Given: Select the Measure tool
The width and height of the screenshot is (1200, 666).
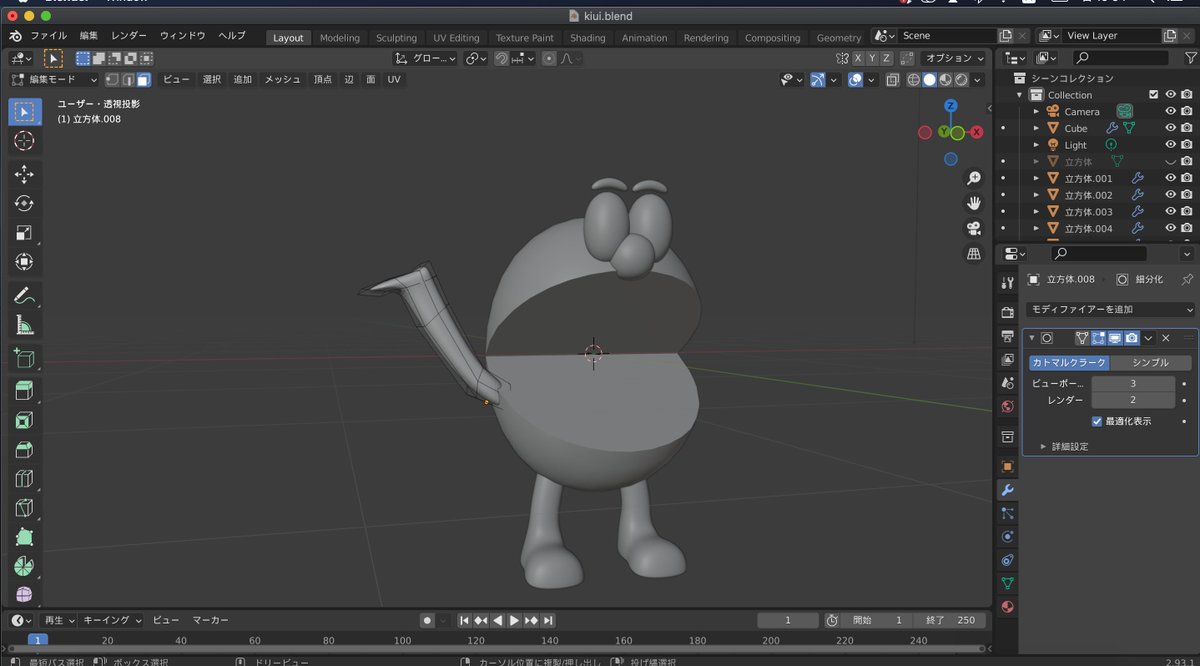Looking at the screenshot, I should click(25, 325).
